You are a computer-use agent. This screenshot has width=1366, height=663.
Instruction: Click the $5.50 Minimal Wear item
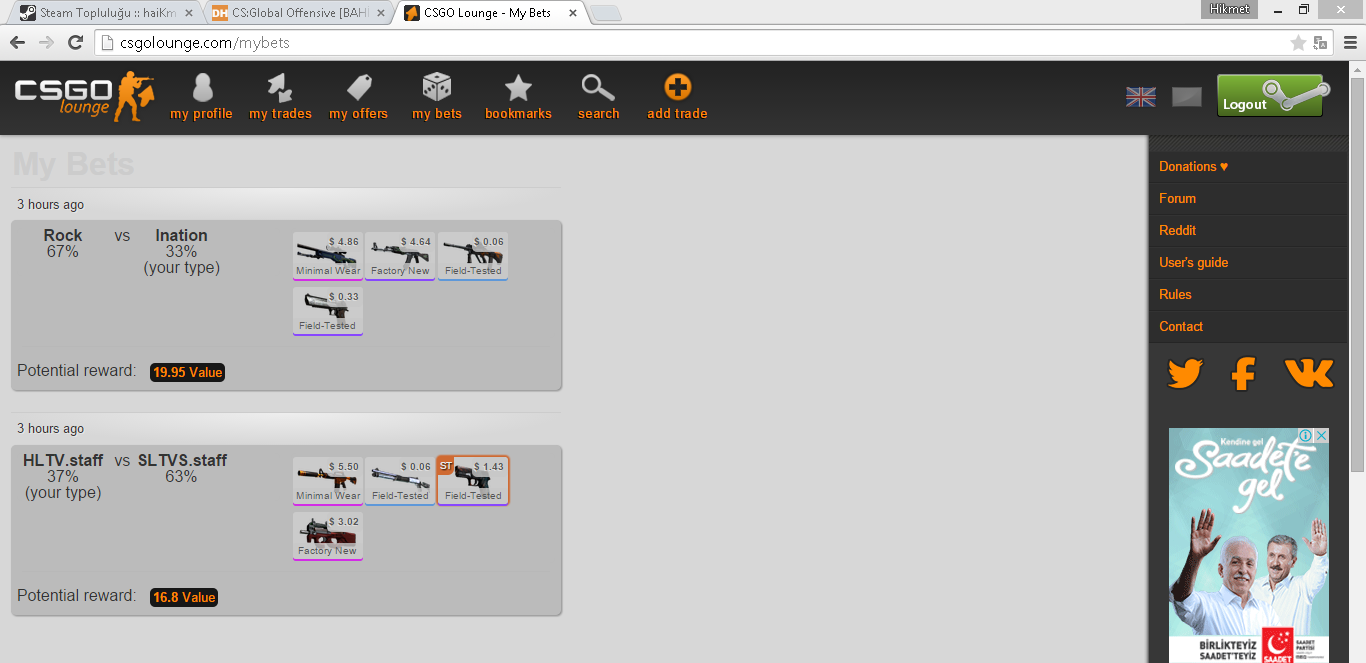pyautogui.click(x=328, y=481)
